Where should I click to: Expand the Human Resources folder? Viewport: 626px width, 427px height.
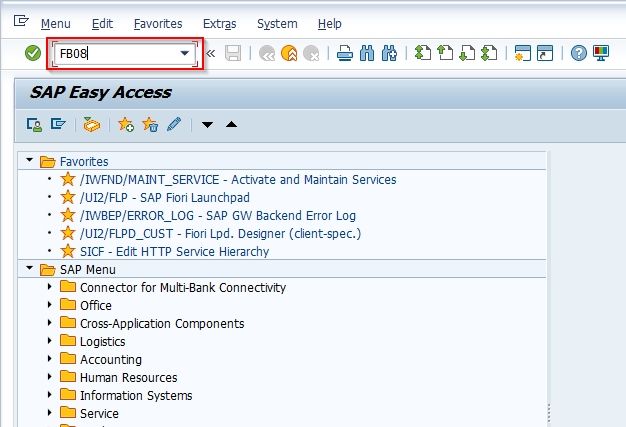pyautogui.click(x=50, y=376)
